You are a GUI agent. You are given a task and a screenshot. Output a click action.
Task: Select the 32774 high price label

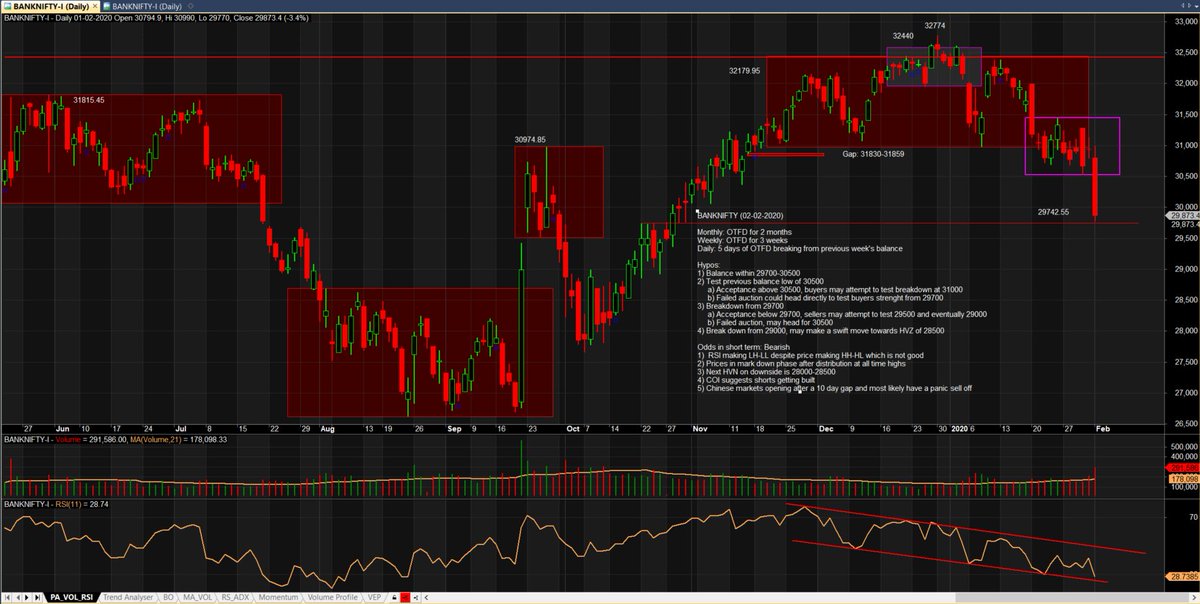pos(936,26)
